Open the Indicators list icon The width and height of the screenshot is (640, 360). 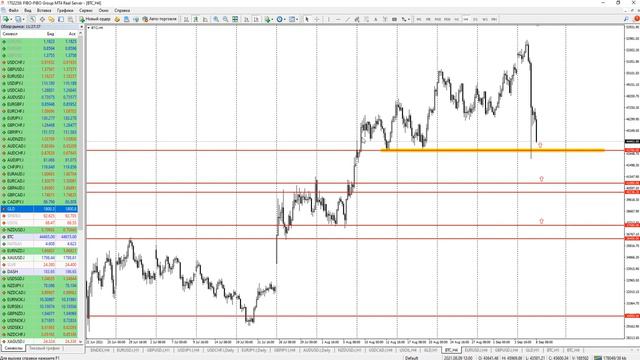point(267,19)
